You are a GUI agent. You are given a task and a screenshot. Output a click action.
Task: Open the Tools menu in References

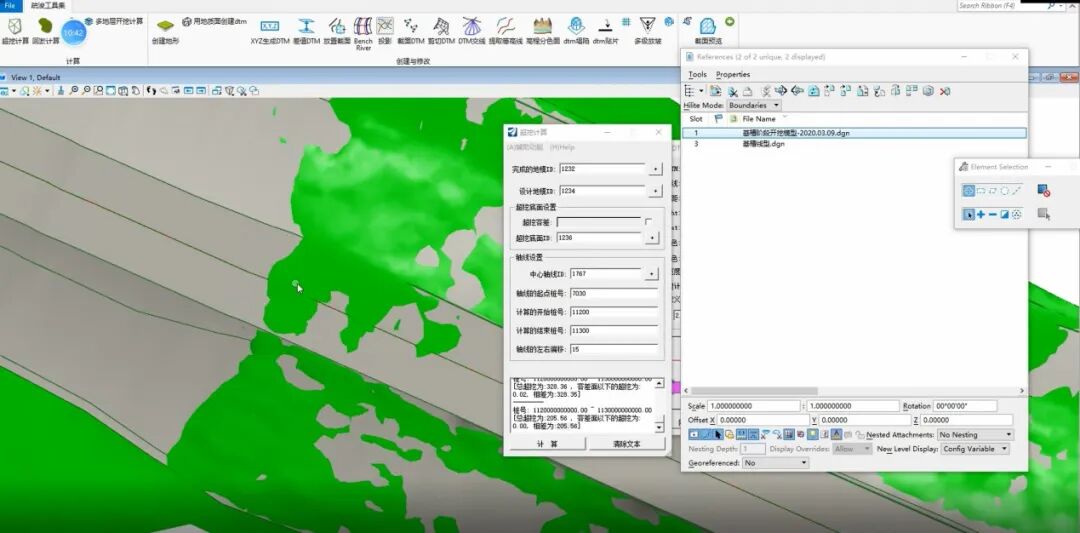(x=697, y=74)
